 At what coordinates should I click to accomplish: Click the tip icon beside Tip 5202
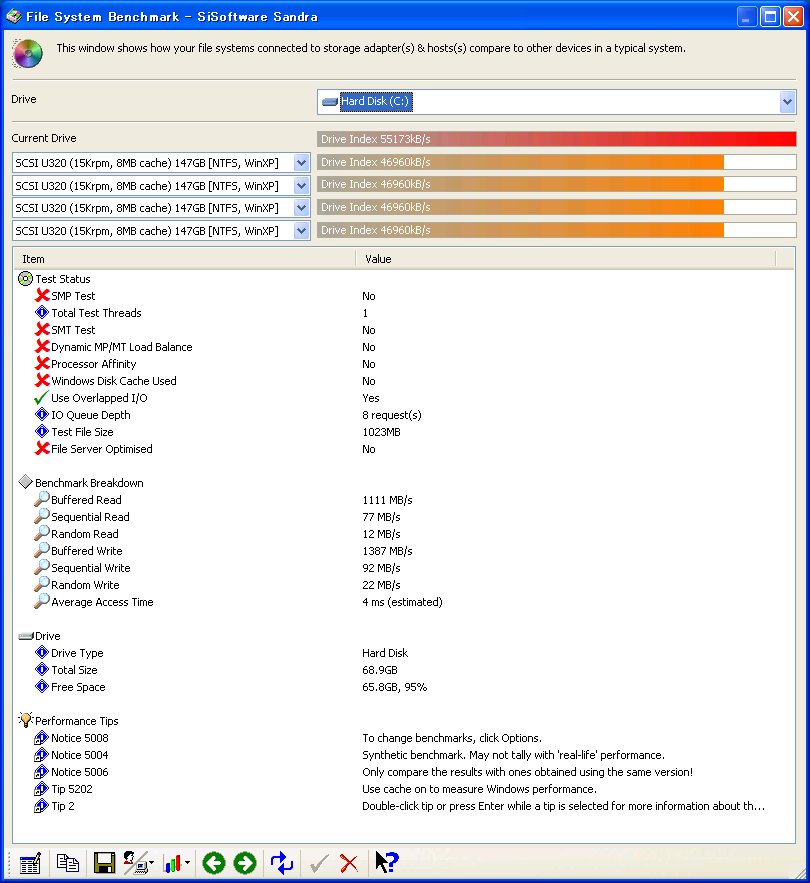tap(41, 788)
